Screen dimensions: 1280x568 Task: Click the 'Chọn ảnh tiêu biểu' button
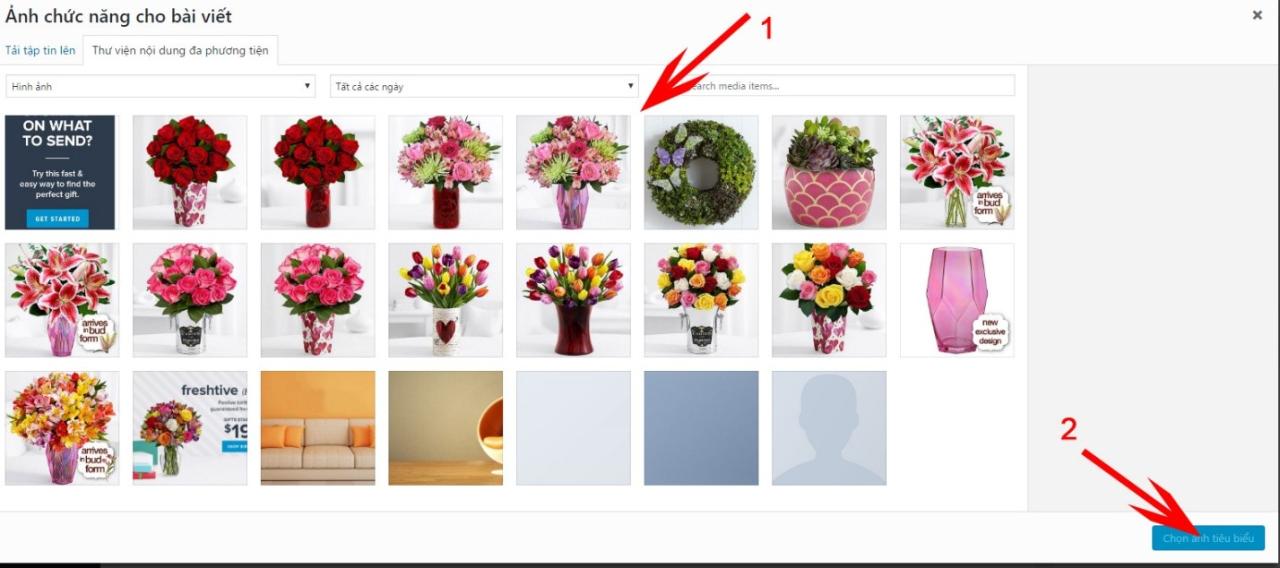(1208, 538)
